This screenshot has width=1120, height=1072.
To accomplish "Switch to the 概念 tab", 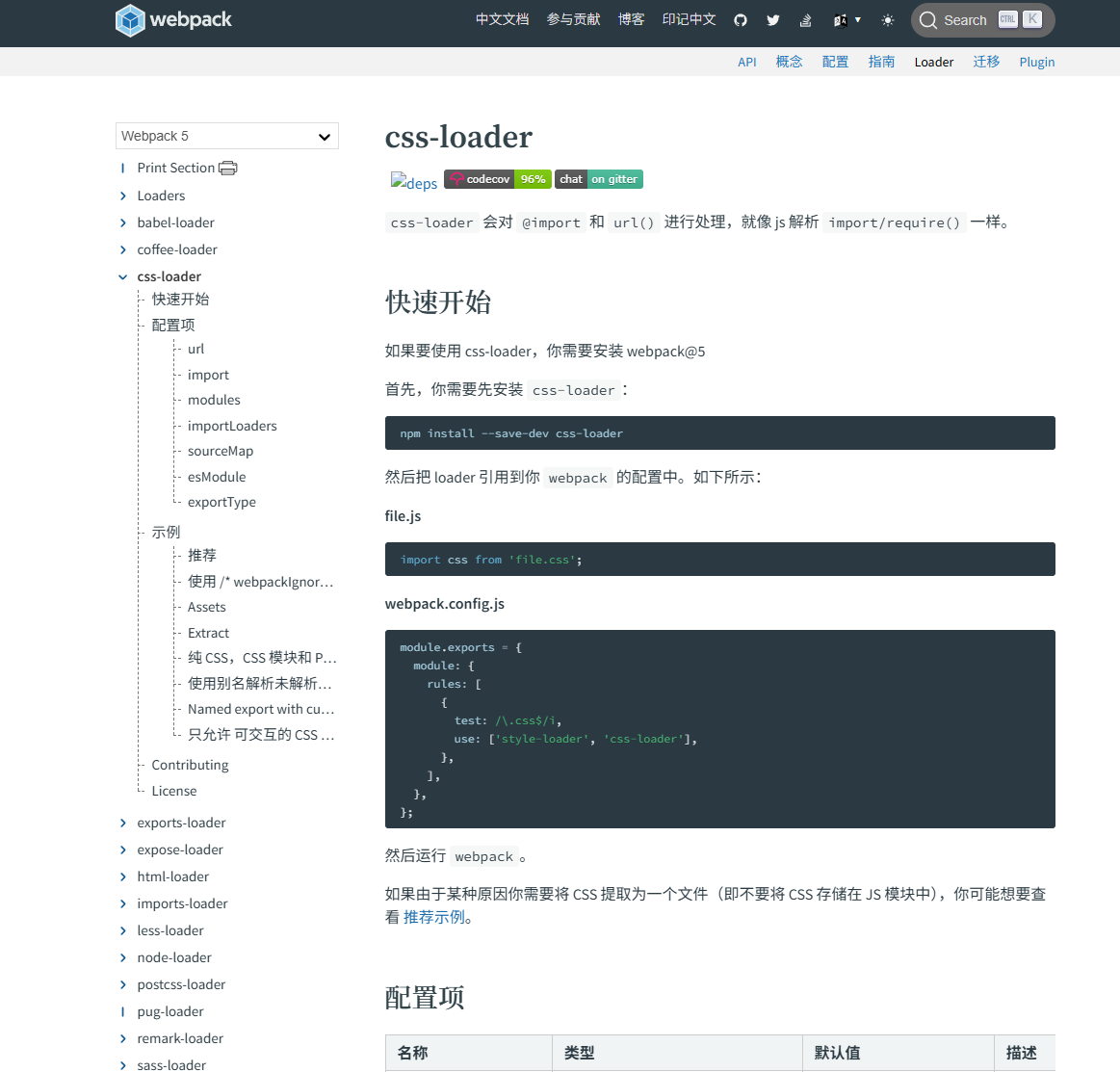I will click(790, 63).
